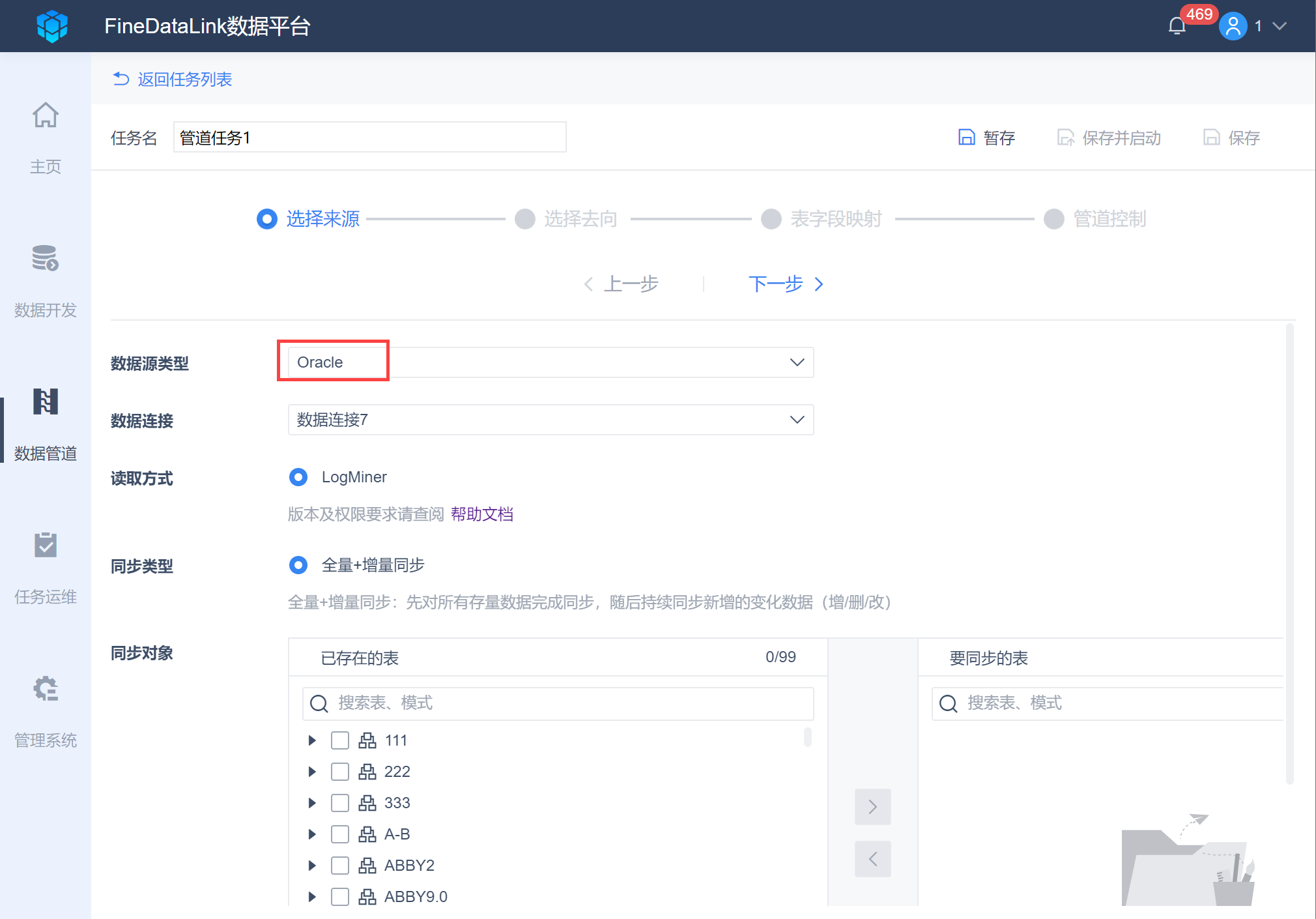The height and width of the screenshot is (919, 1316).
Task: Open the 数据源类型 Oracle dropdown
Action: (x=550, y=362)
